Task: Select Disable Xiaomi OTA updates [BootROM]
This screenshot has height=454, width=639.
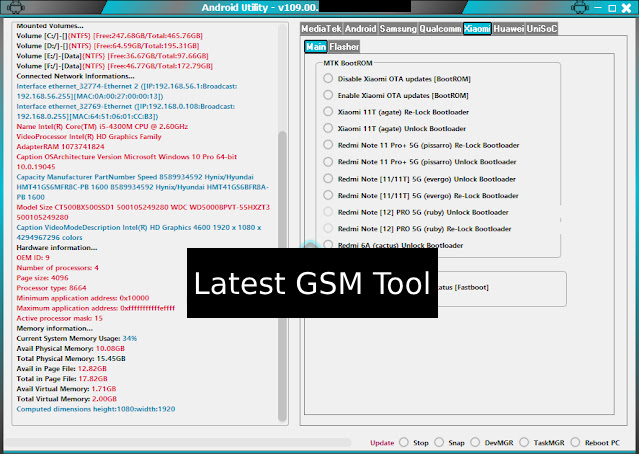Action: [328, 78]
